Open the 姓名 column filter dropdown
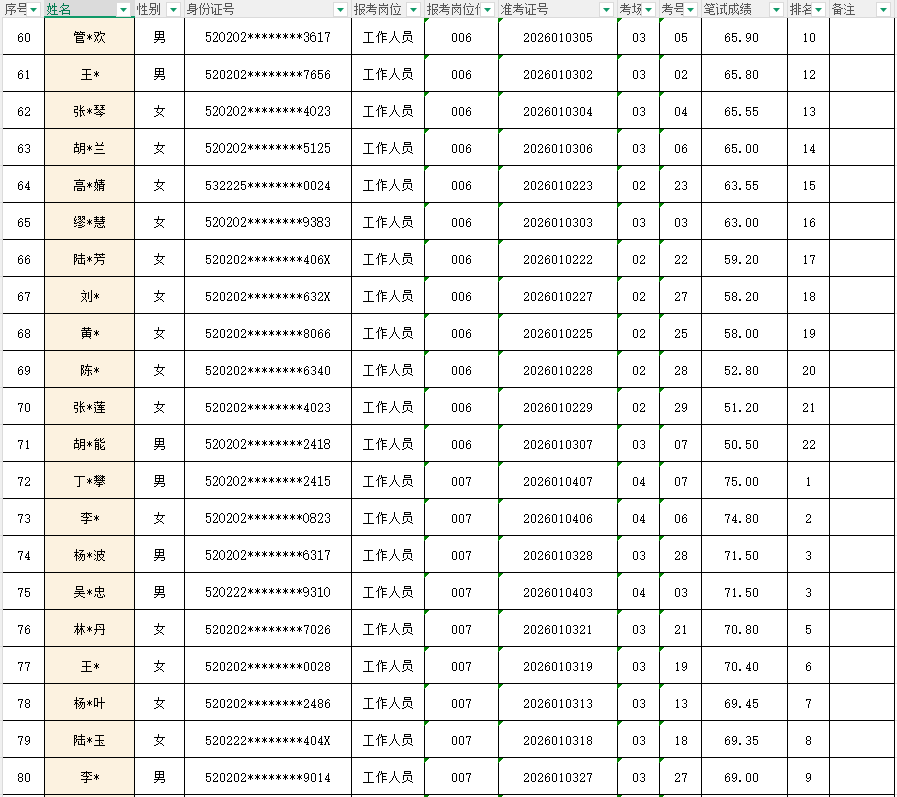 click(122, 9)
